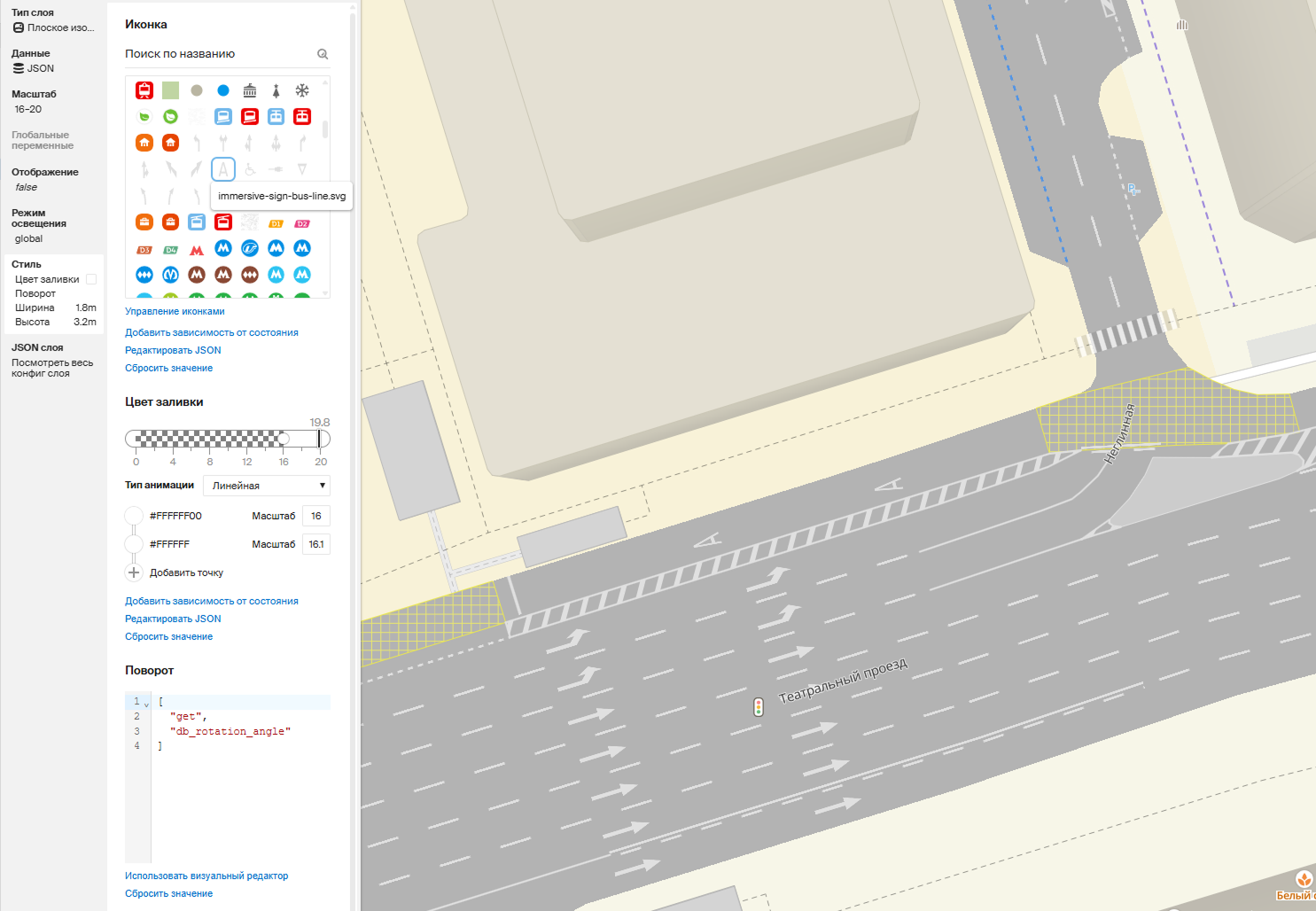Click the #FFFFFF color stop circle
The height and width of the screenshot is (911, 1316).
click(134, 544)
